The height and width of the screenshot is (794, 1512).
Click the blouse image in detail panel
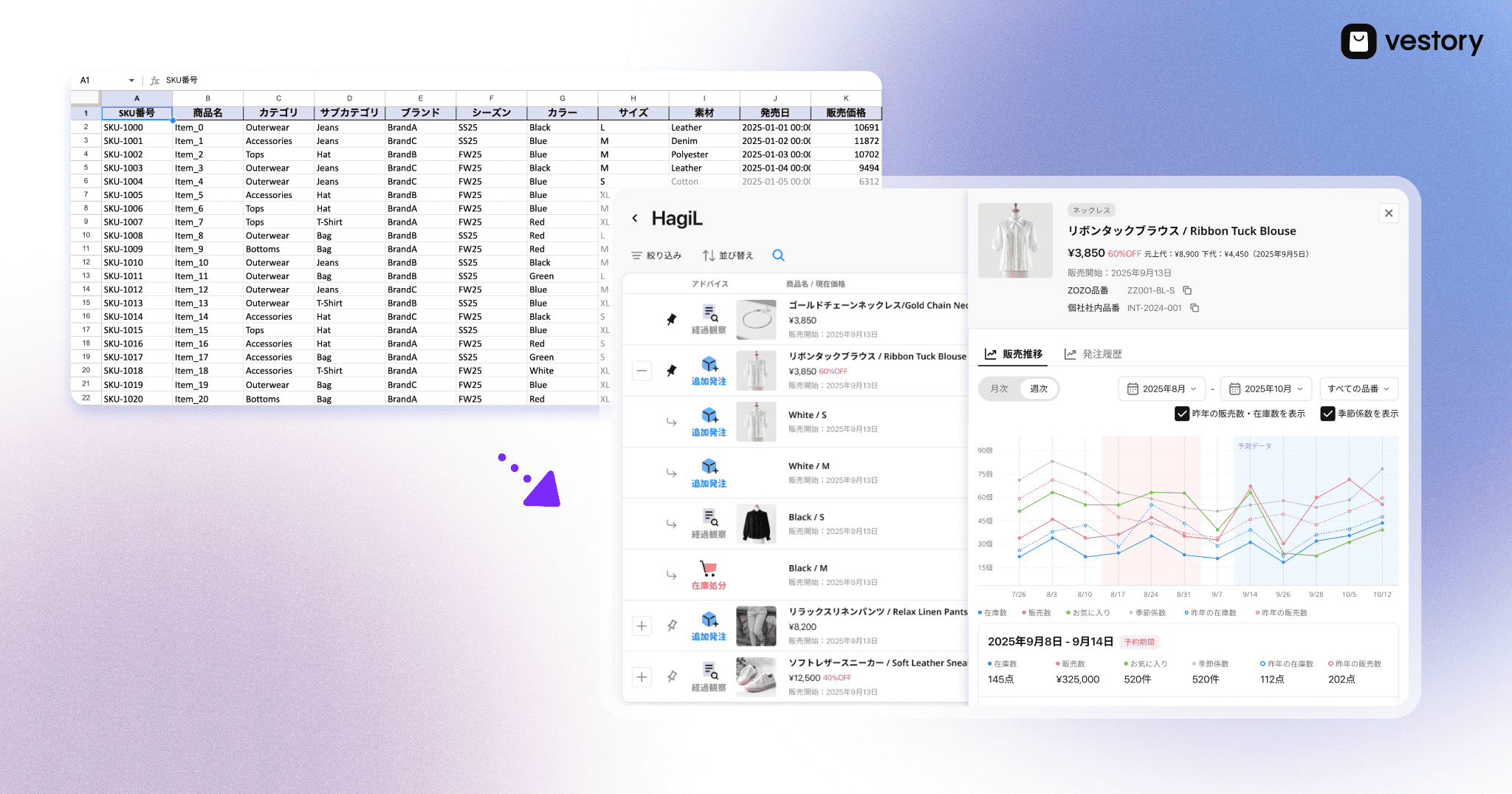pyautogui.click(x=1015, y=240)
